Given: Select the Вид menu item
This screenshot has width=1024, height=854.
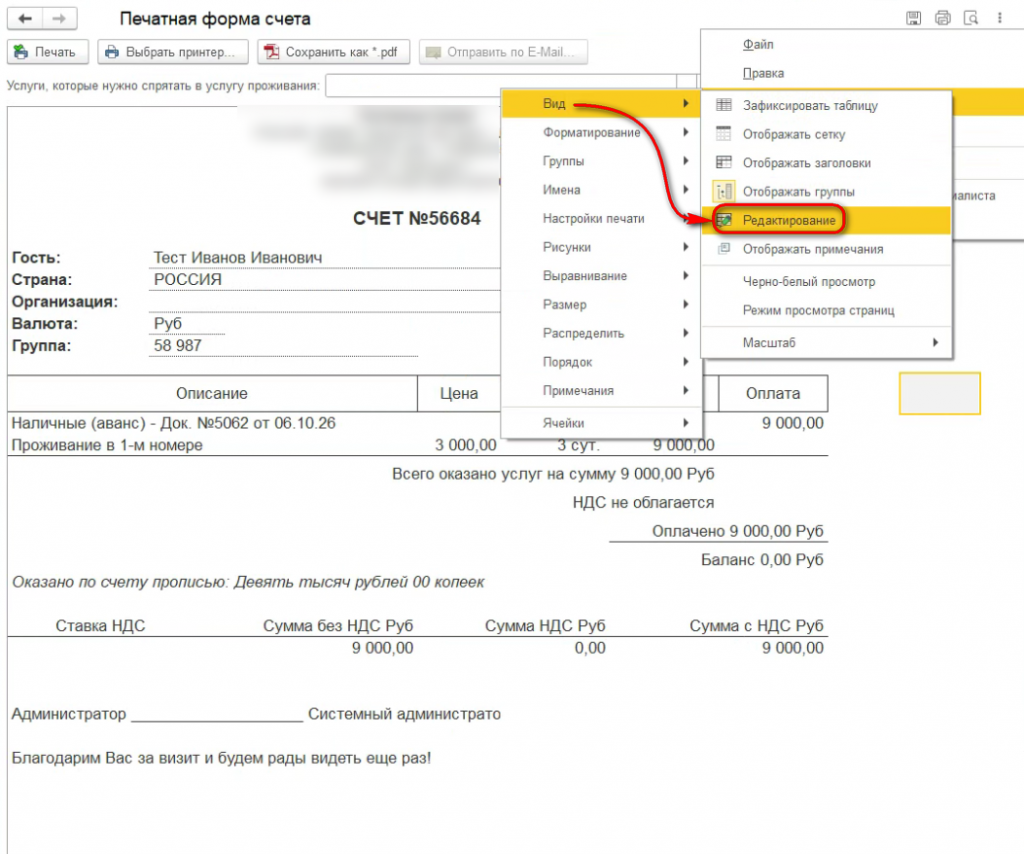Looking at the screenshot, I should pyautogui.click(x=601, y=104).
